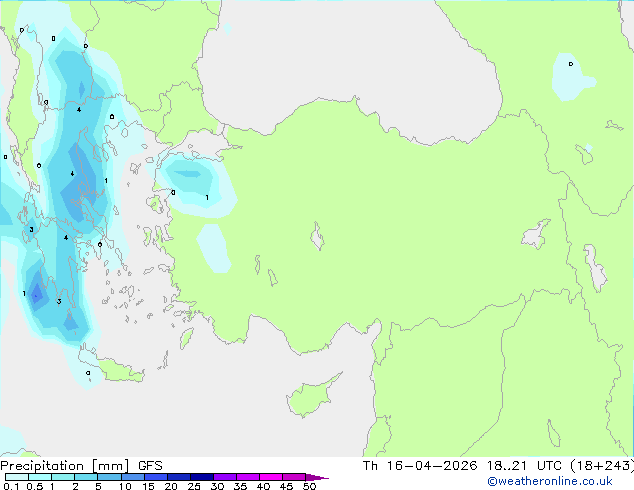The image size is (634, 490).
Task: Click the 'Precipitation' title word
Action: pyautogui.click(x=42, y=466)
